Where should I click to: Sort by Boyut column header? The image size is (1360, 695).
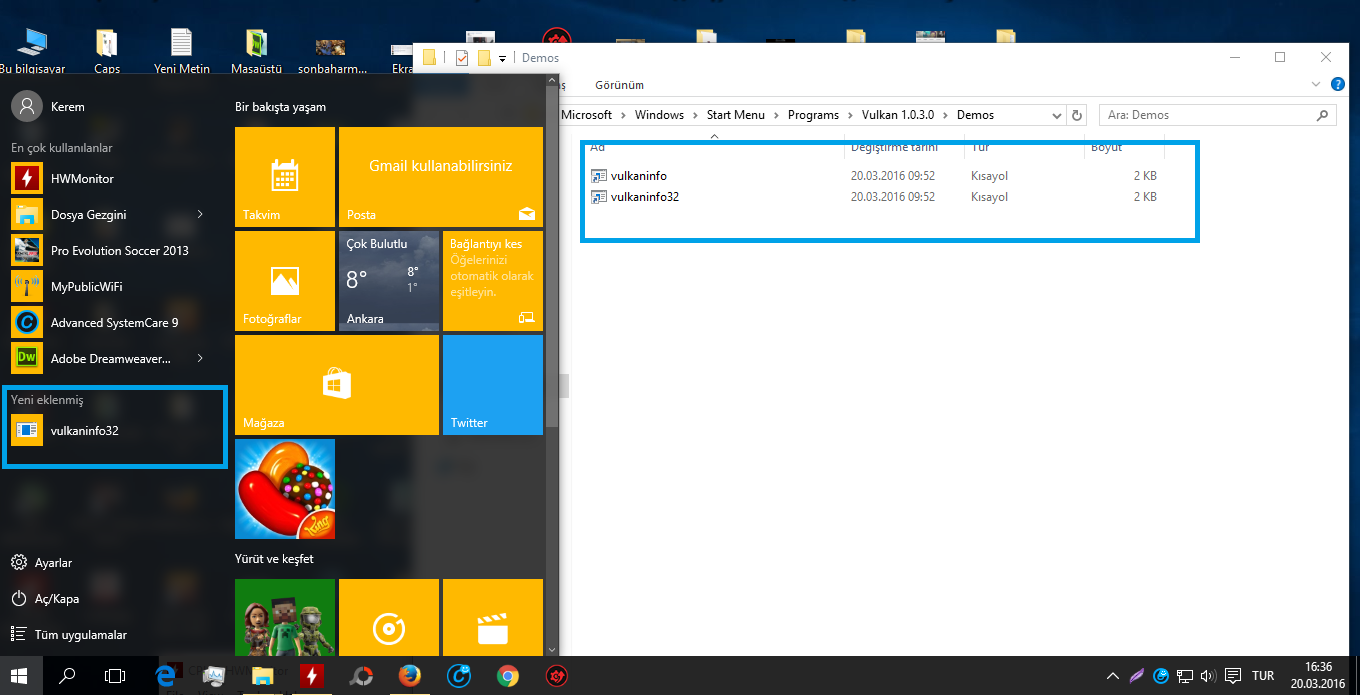(x=1107, y=147)
